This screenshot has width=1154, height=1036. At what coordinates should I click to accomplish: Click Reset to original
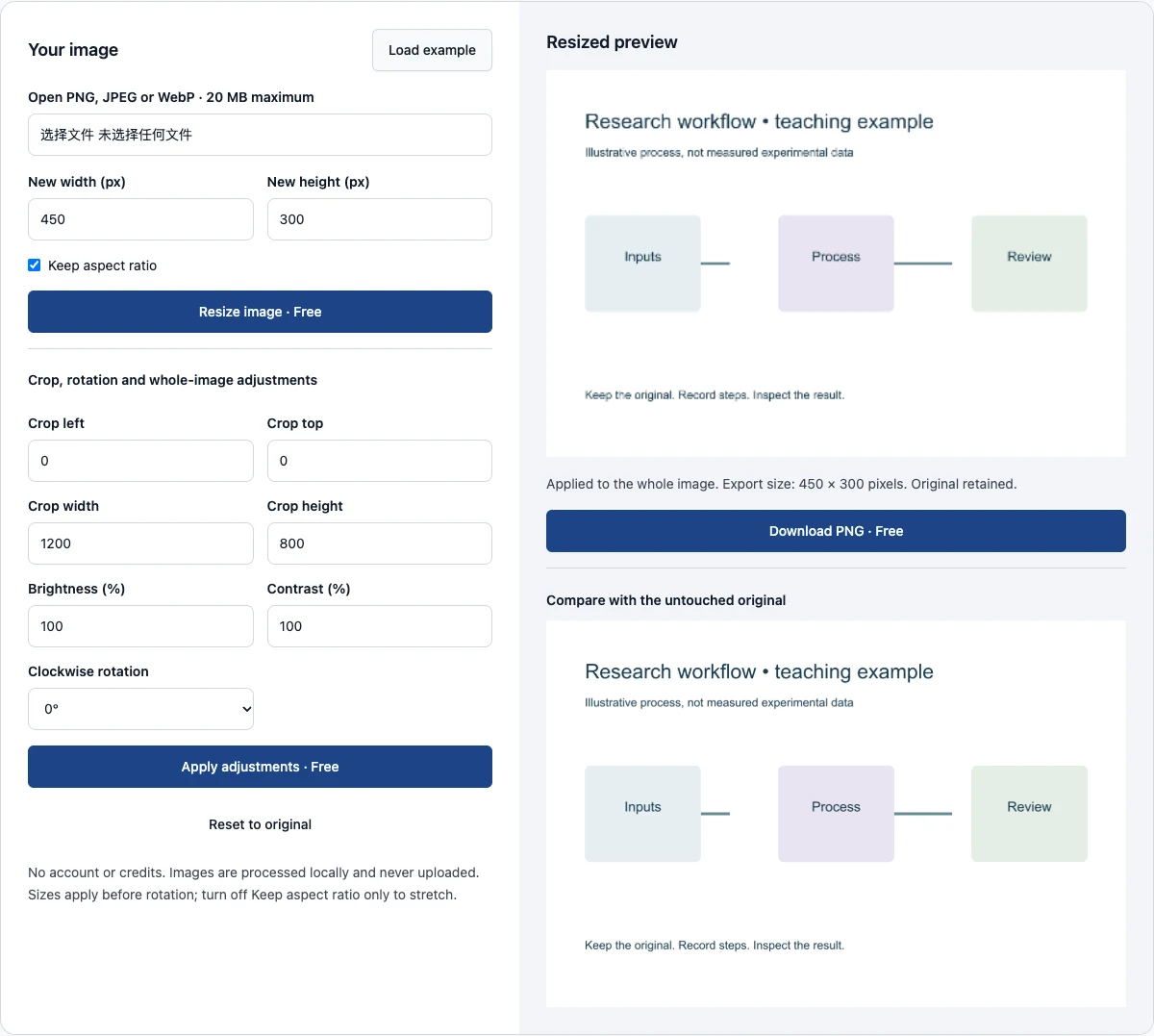pyautogui.click(x=260, y=824)
